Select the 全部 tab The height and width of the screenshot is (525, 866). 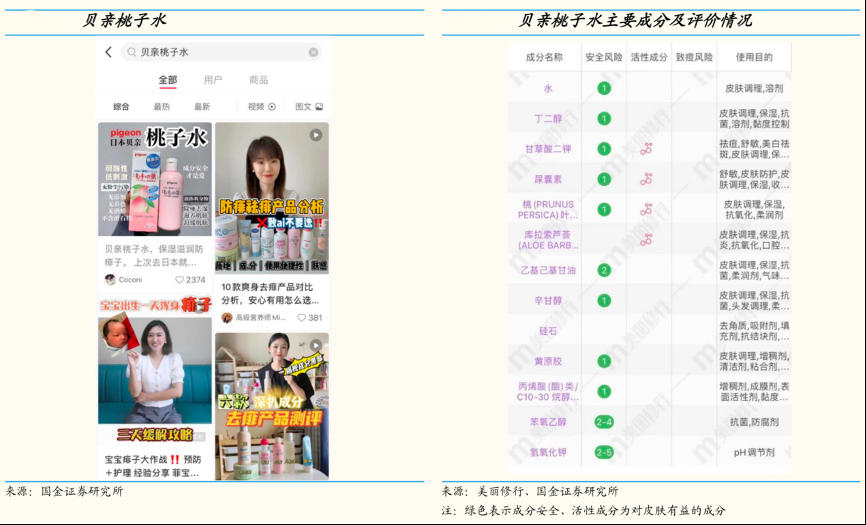pos(167,80)
